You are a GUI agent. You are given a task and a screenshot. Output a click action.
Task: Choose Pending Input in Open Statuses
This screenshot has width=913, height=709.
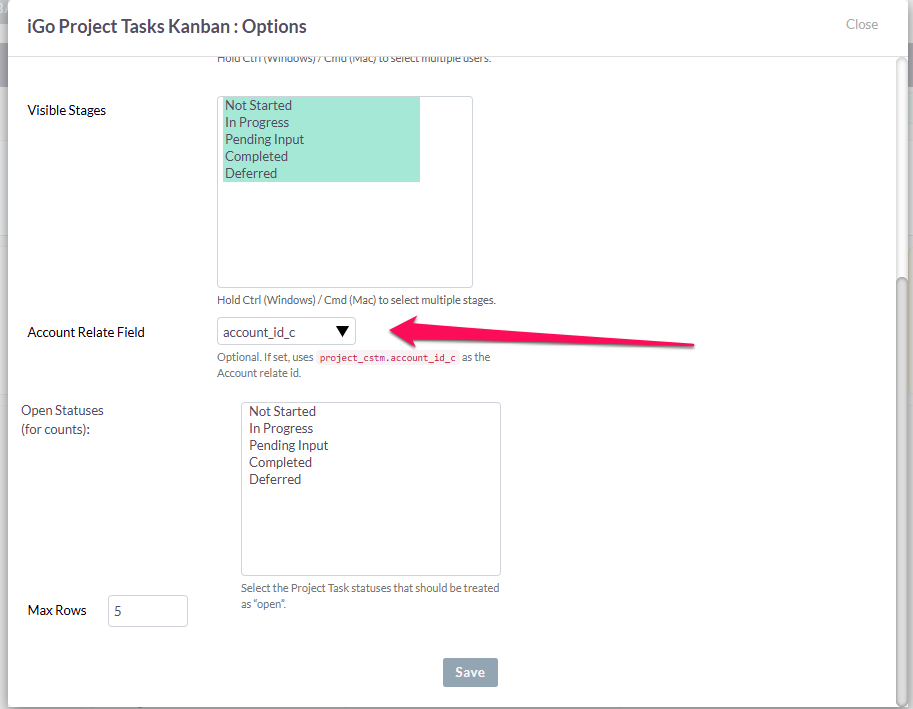tap(370, 445)
